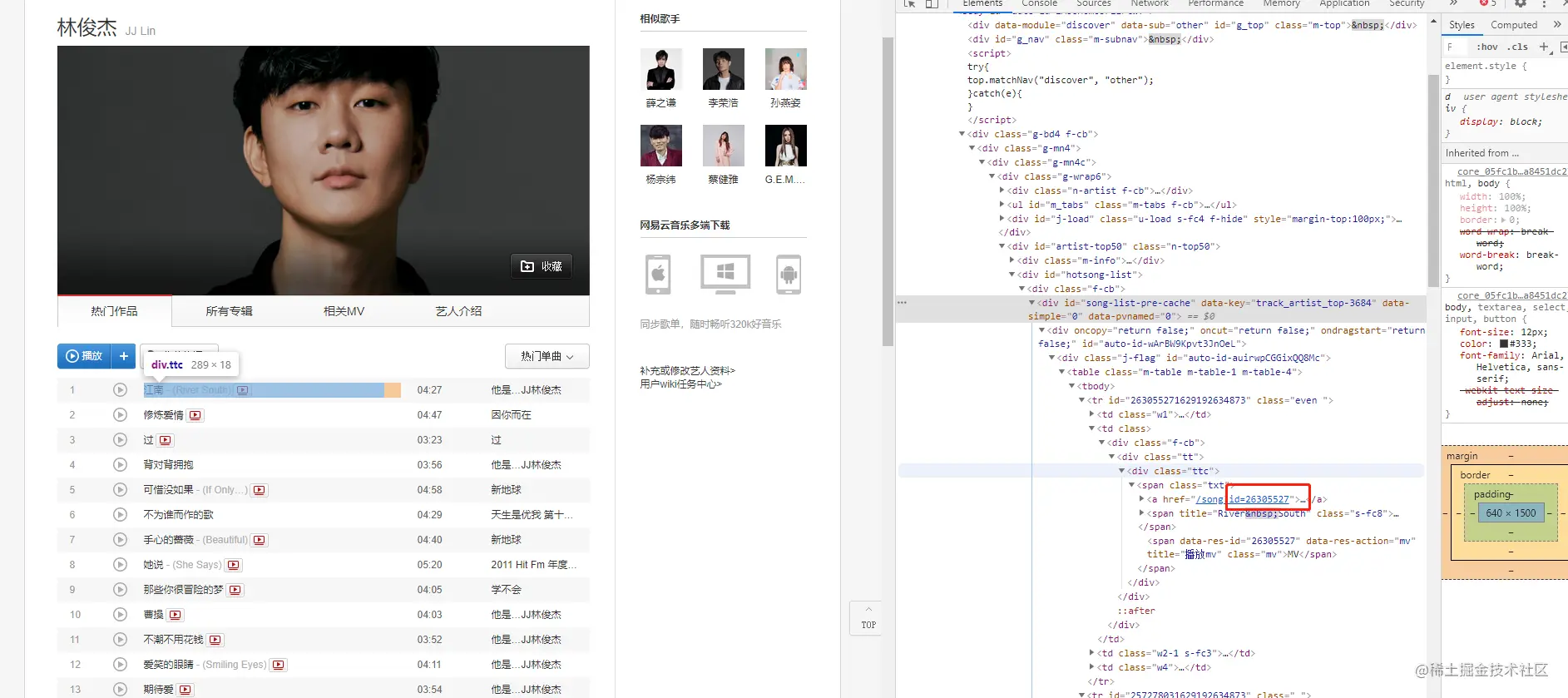Open the Computed tab in styles pane
The image size is (1568, 698).
[1514, 25]
